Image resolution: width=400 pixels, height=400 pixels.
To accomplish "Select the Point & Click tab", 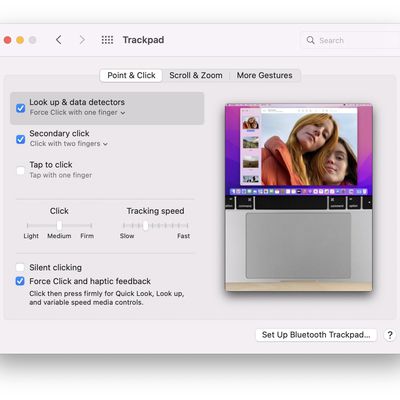I will click(131, 75).
